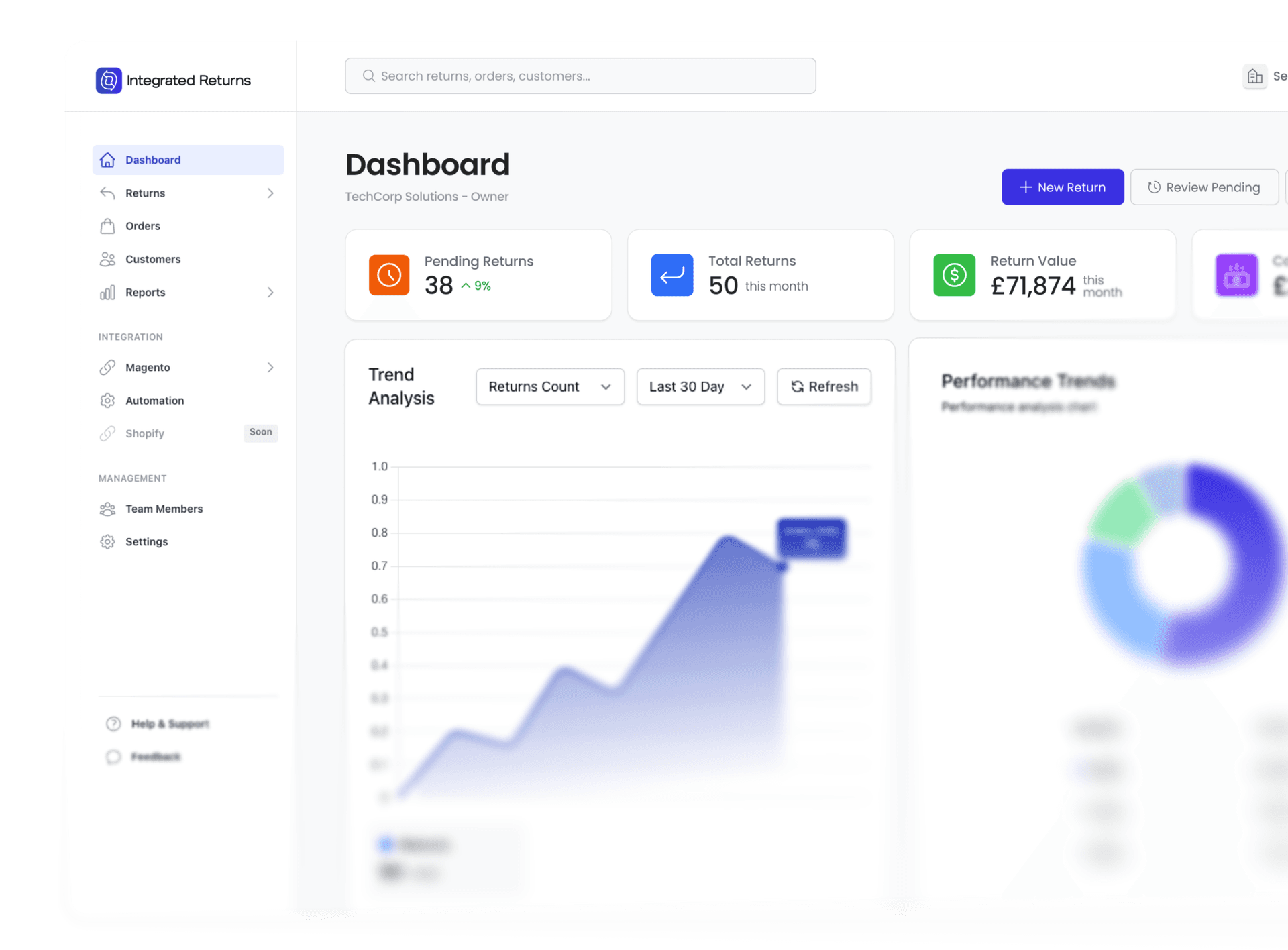Open the Last 30 Day dropdown

[x=700, y=386]
